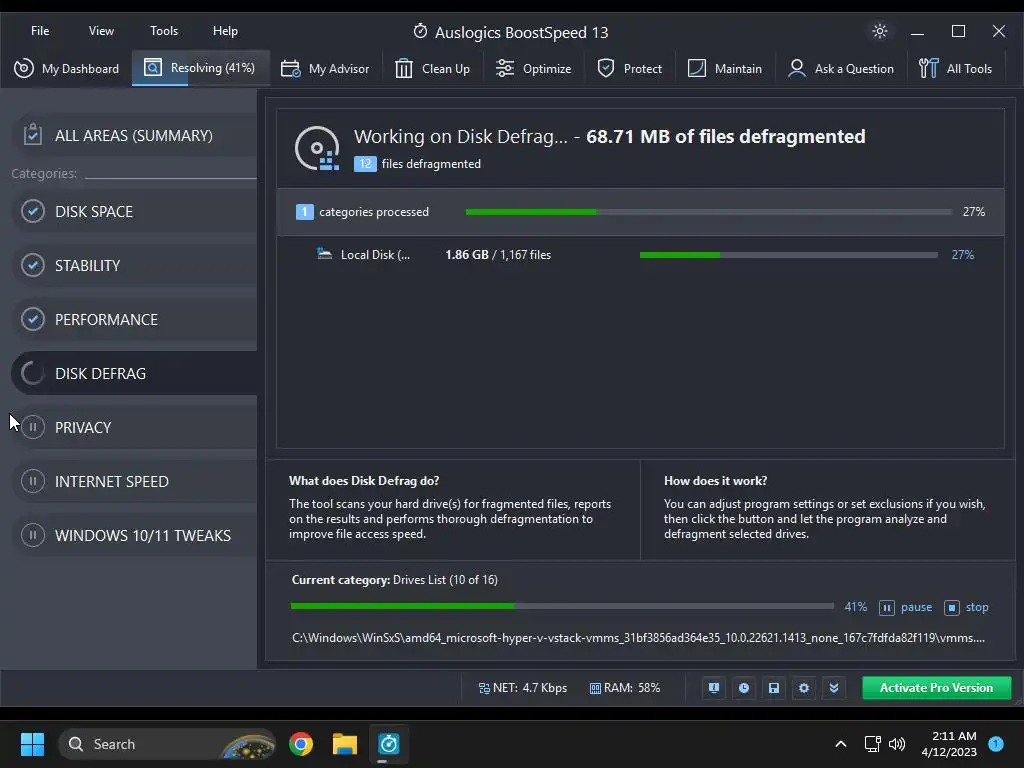Click the 12 files defragmented badge
Screen dimensions: 1024x768
(365, 164)
